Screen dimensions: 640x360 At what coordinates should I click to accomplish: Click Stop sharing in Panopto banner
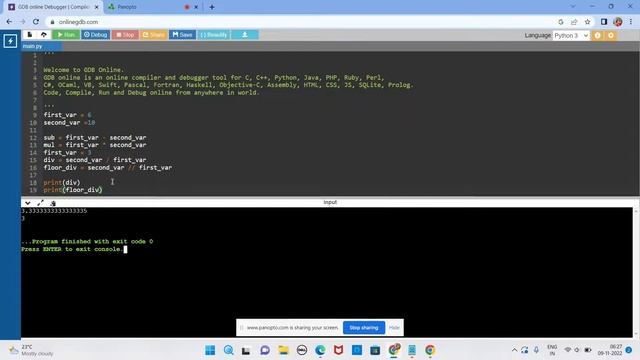pos(364,327)
